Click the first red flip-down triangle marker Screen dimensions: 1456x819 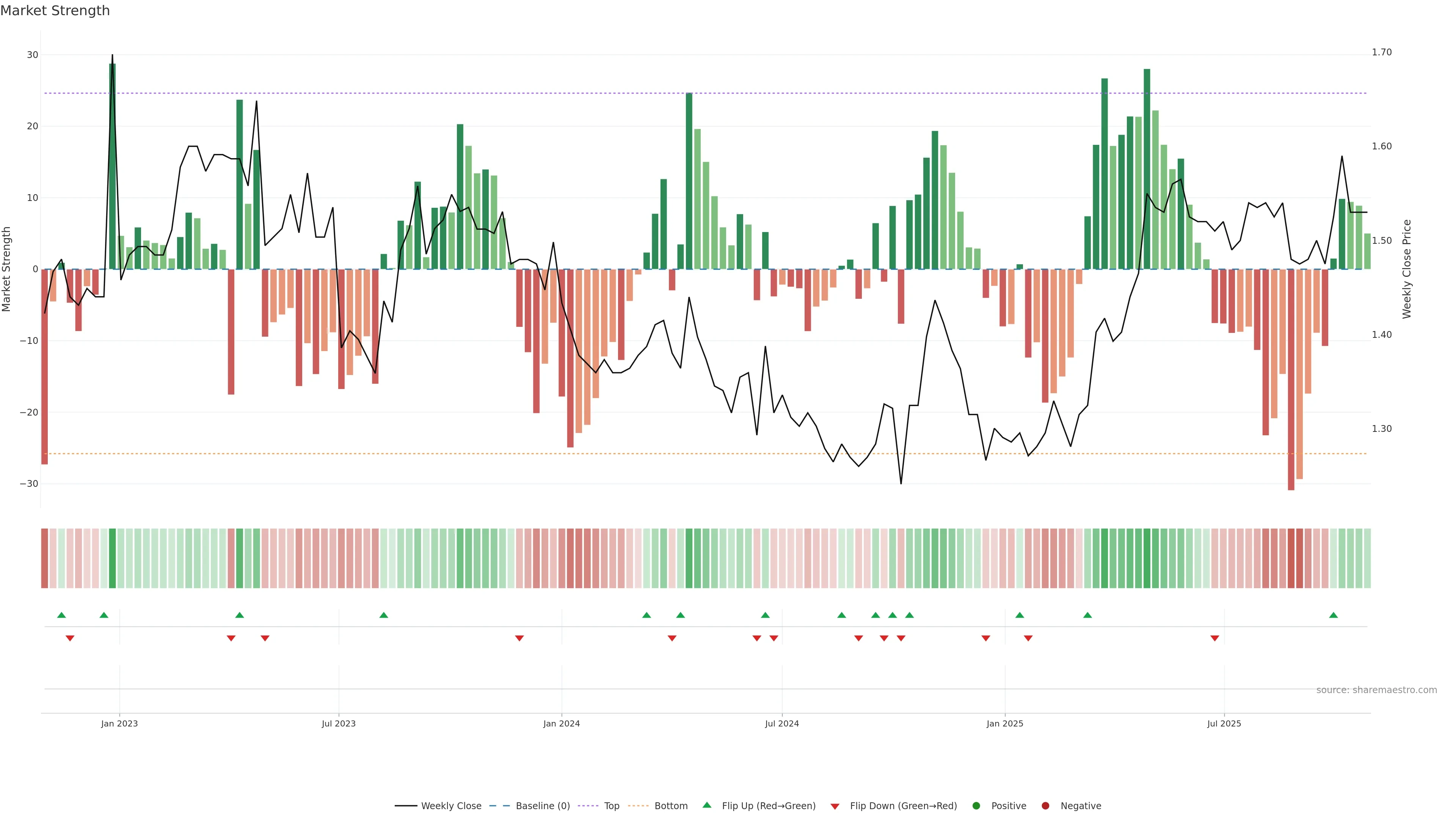[70, 638]
